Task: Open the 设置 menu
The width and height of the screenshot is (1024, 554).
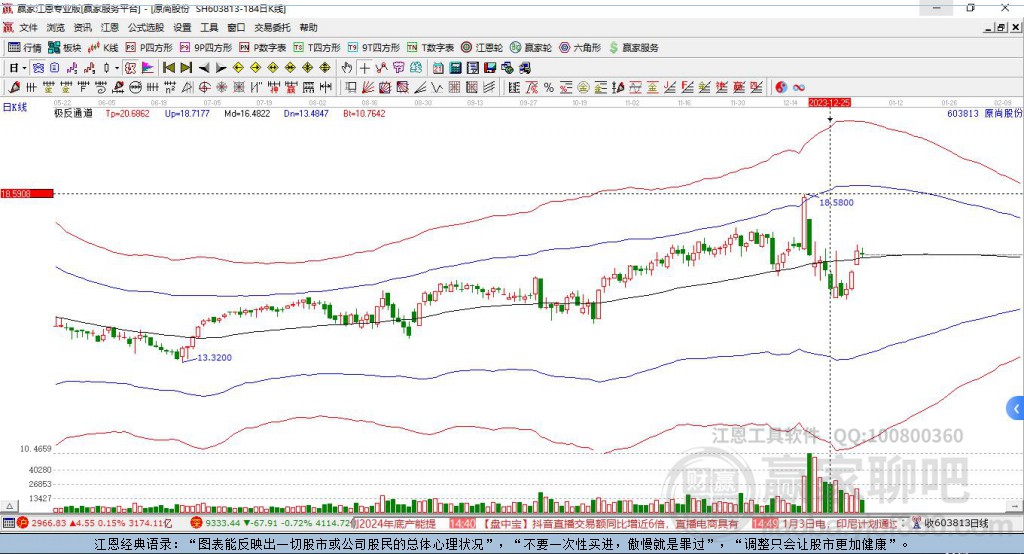Action: [182, 27]
